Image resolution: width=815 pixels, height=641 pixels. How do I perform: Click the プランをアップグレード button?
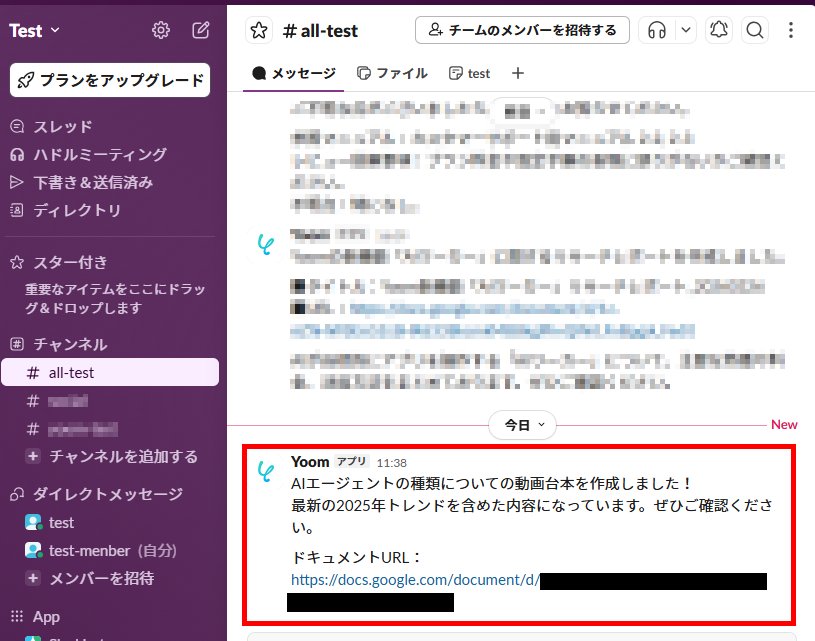tap(110, 80)
